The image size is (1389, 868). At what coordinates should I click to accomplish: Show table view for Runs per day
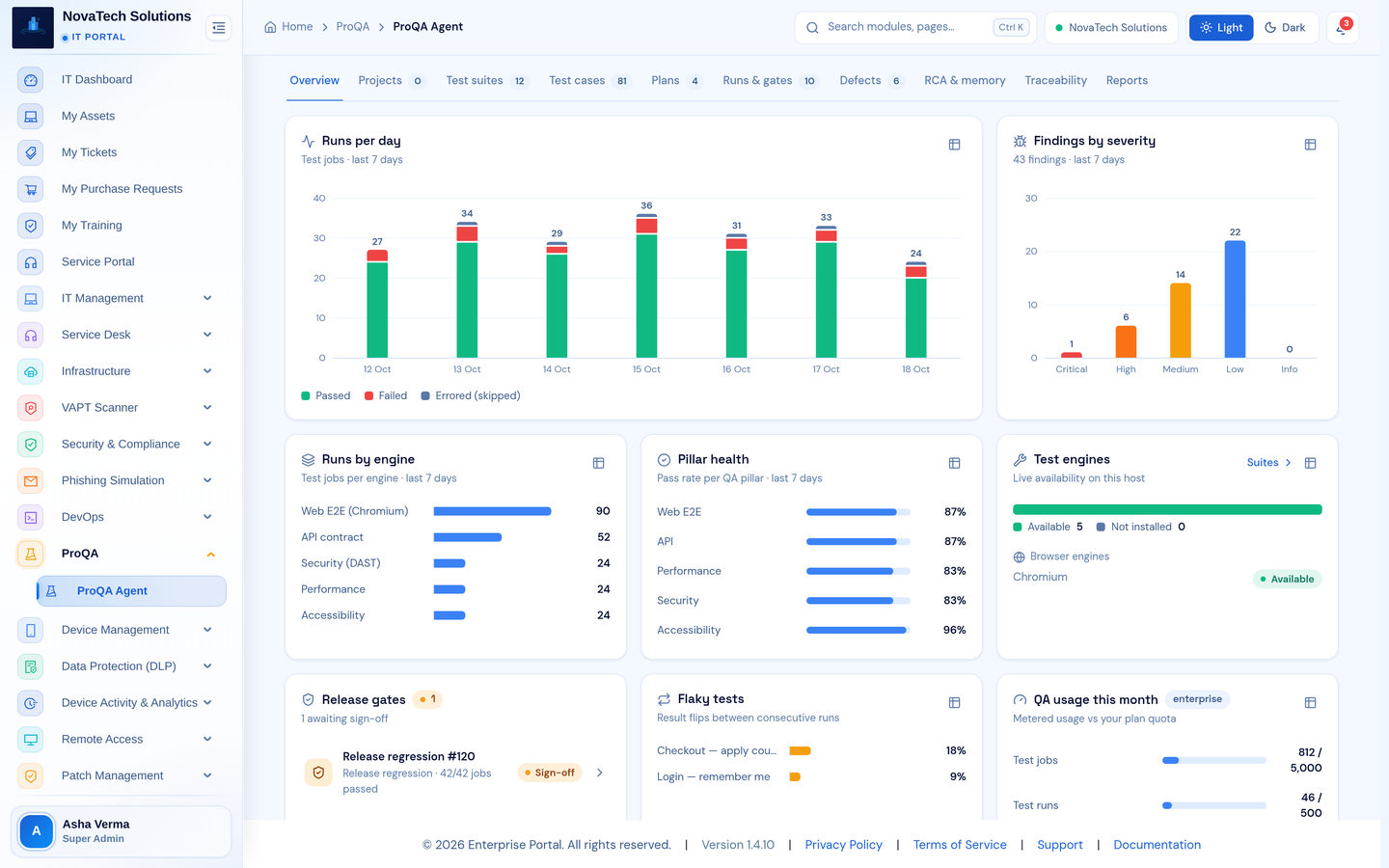pos(954,145)
